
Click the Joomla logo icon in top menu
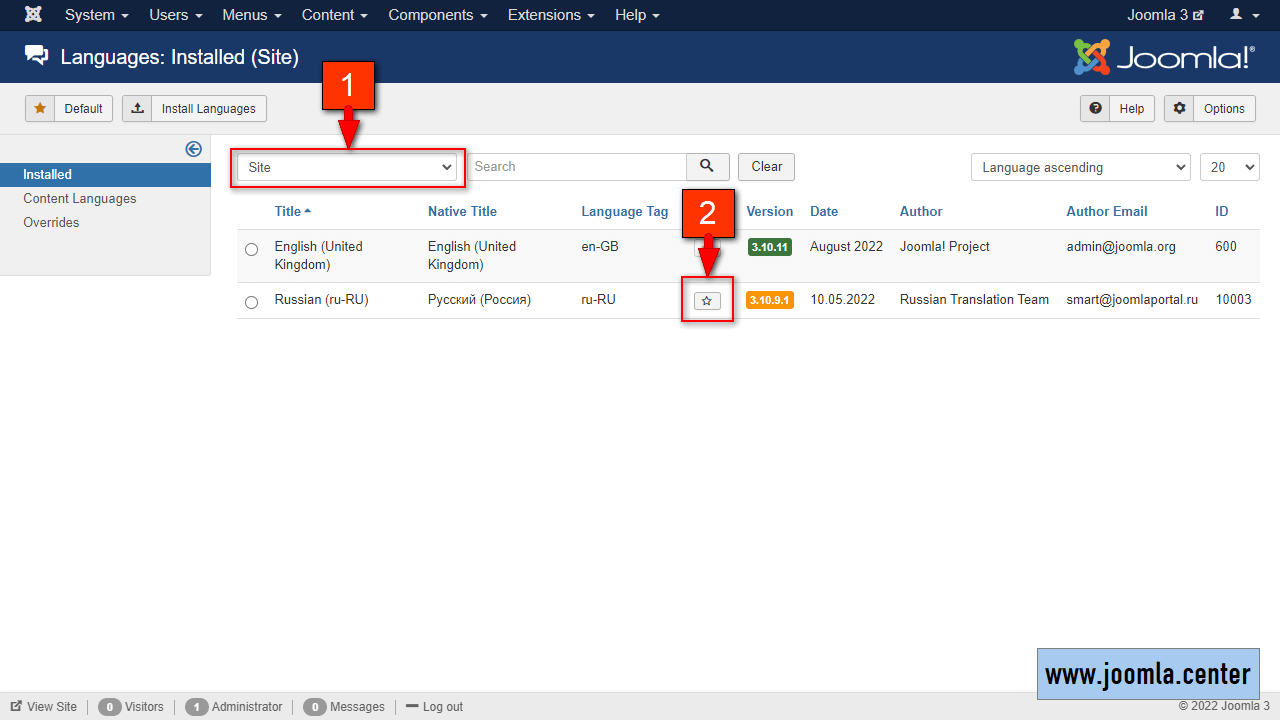33,15
